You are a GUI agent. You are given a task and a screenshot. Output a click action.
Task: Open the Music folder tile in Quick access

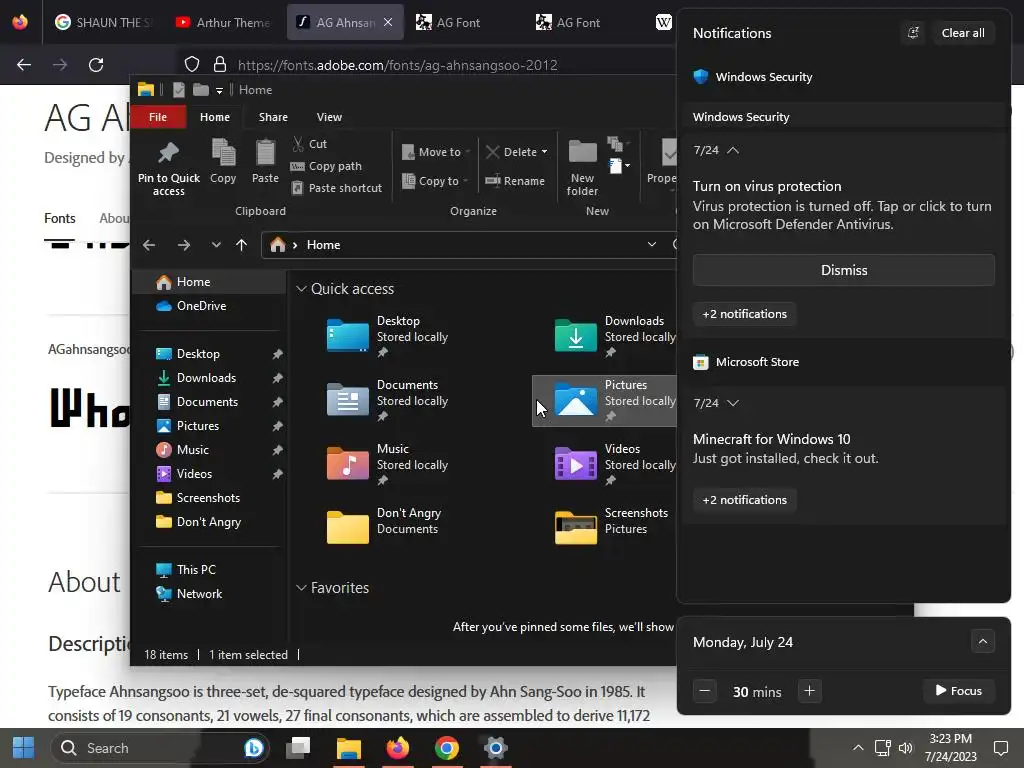pyautogui.click(x=387, y=464)
